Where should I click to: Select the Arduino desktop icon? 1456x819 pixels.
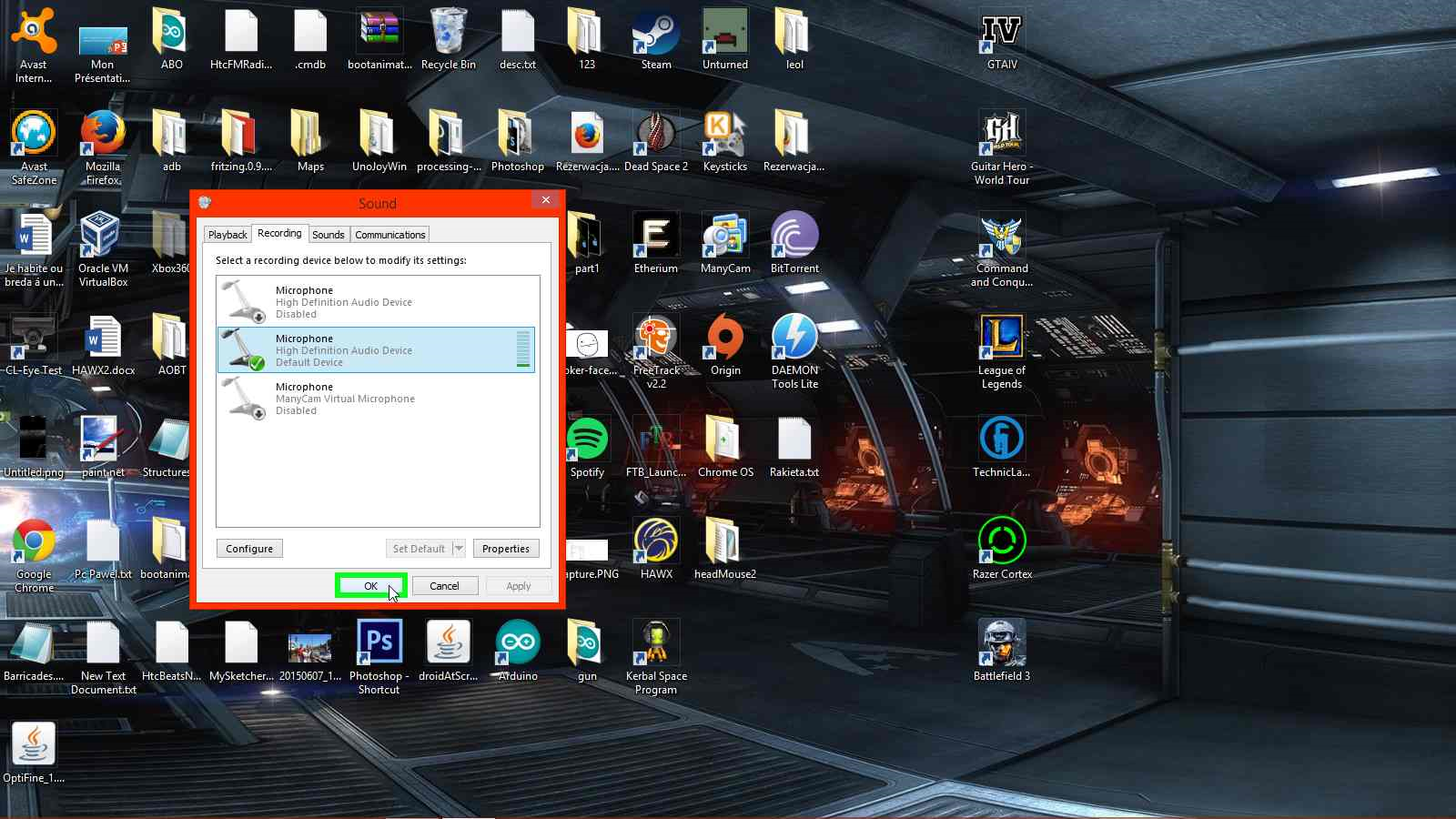[518, 650]
